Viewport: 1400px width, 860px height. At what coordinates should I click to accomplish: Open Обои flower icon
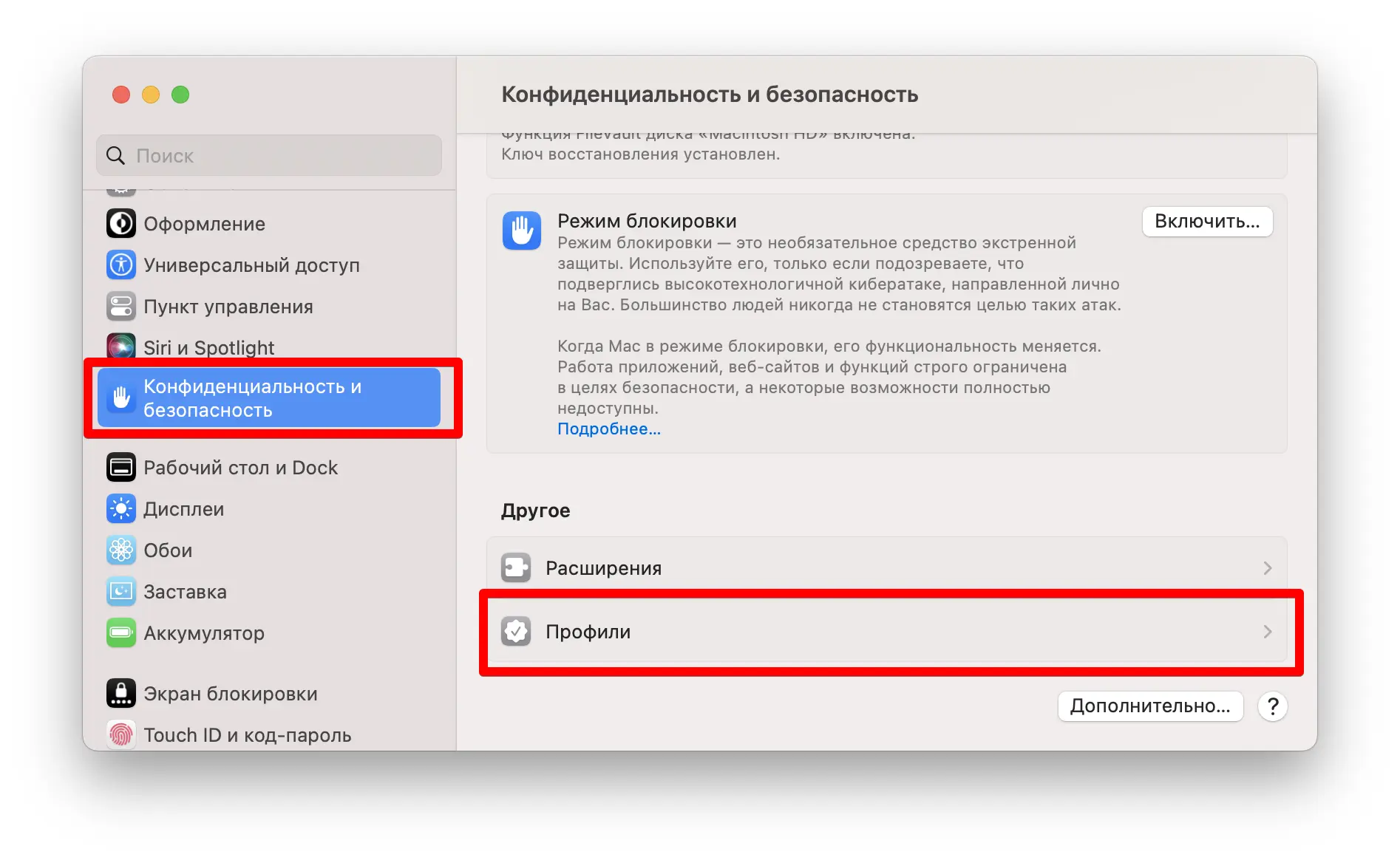121,550
